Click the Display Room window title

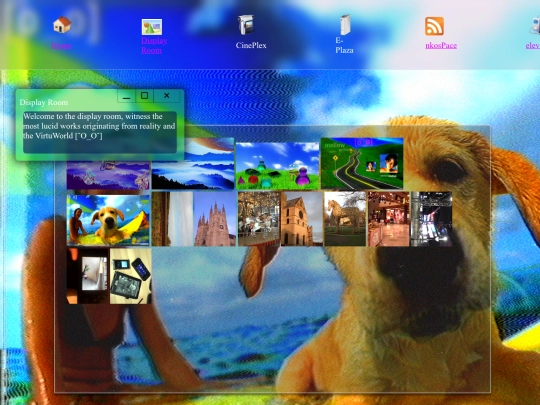point(44,102)
